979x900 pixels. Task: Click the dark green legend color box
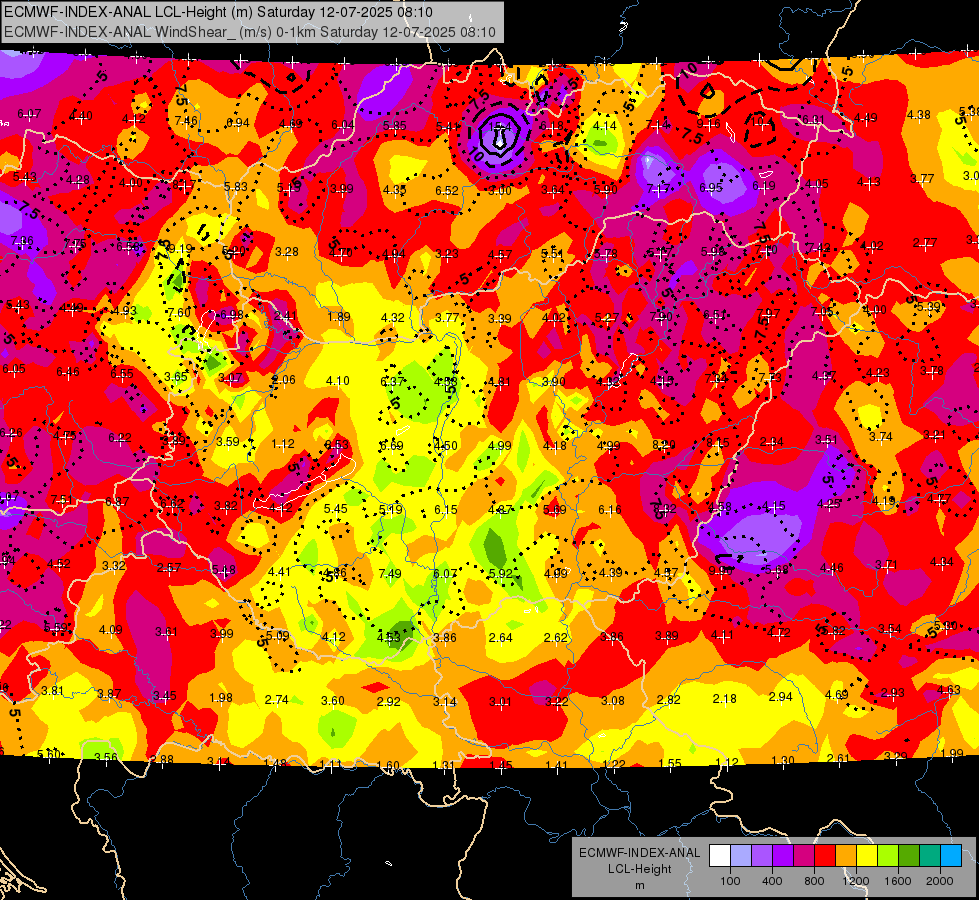(x=908, y=855)
